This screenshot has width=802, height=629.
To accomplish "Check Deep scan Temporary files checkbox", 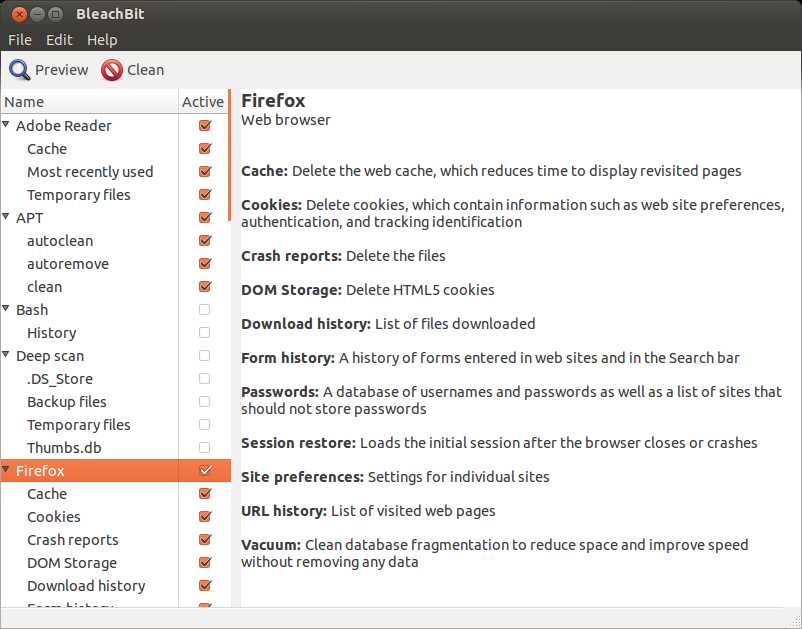I will click(x=204, y=424).
